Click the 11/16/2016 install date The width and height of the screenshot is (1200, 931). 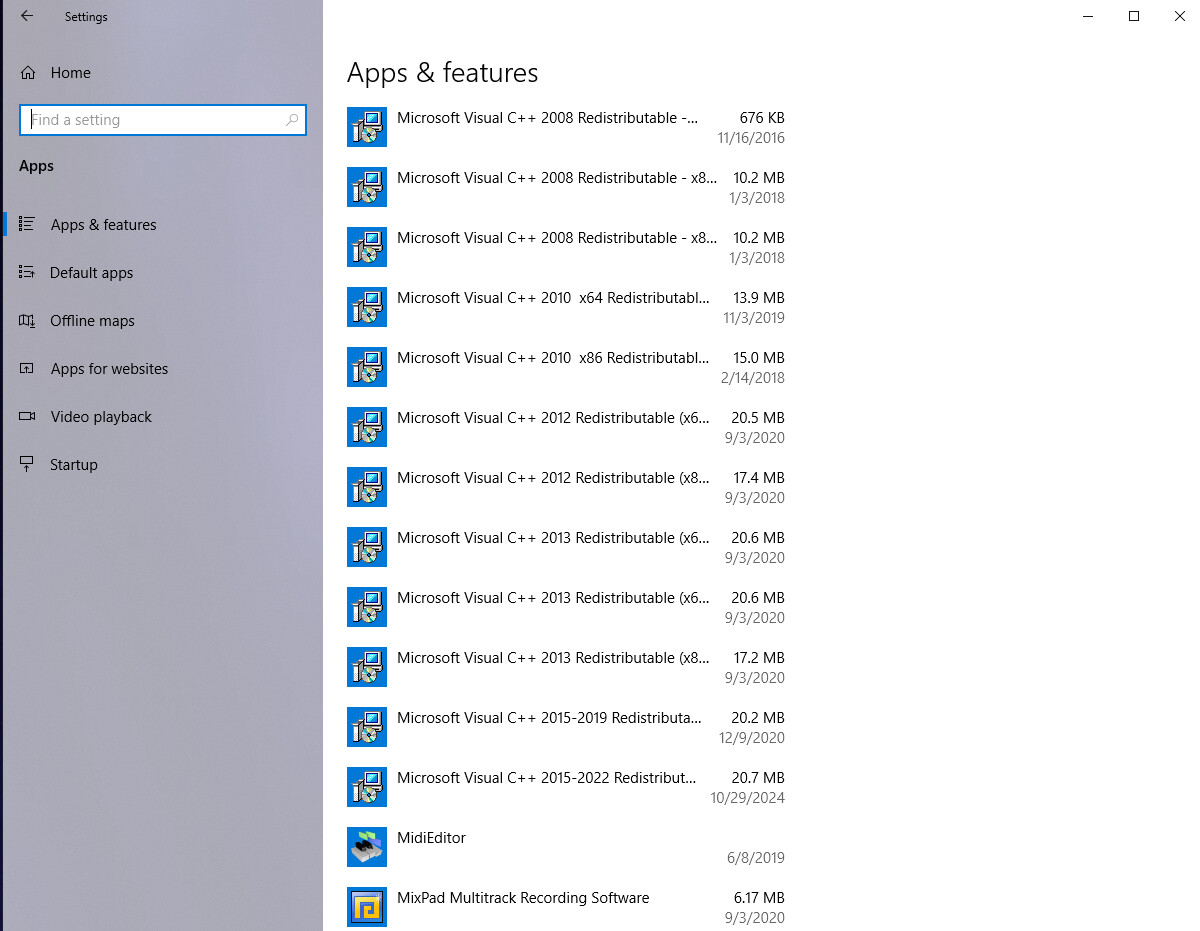tap(751, 138)
